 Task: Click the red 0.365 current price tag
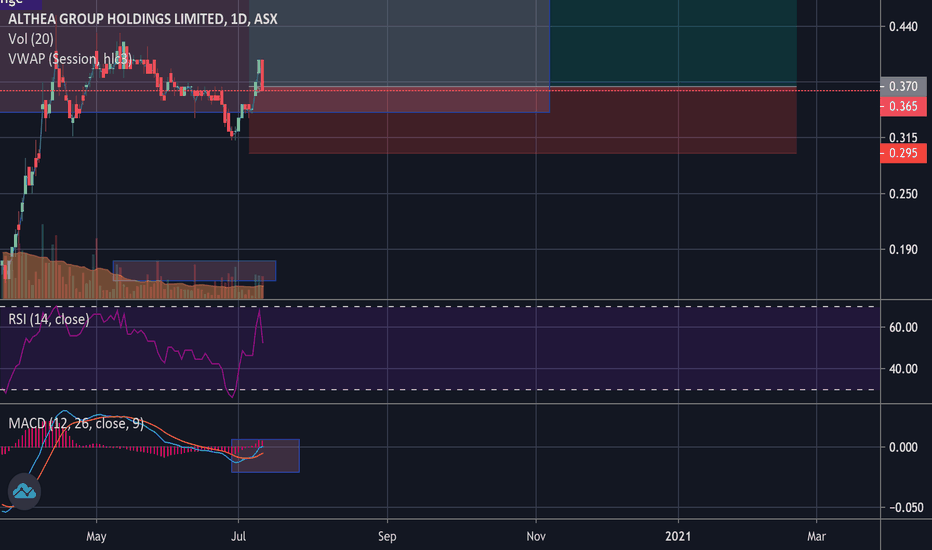[903, 106]
